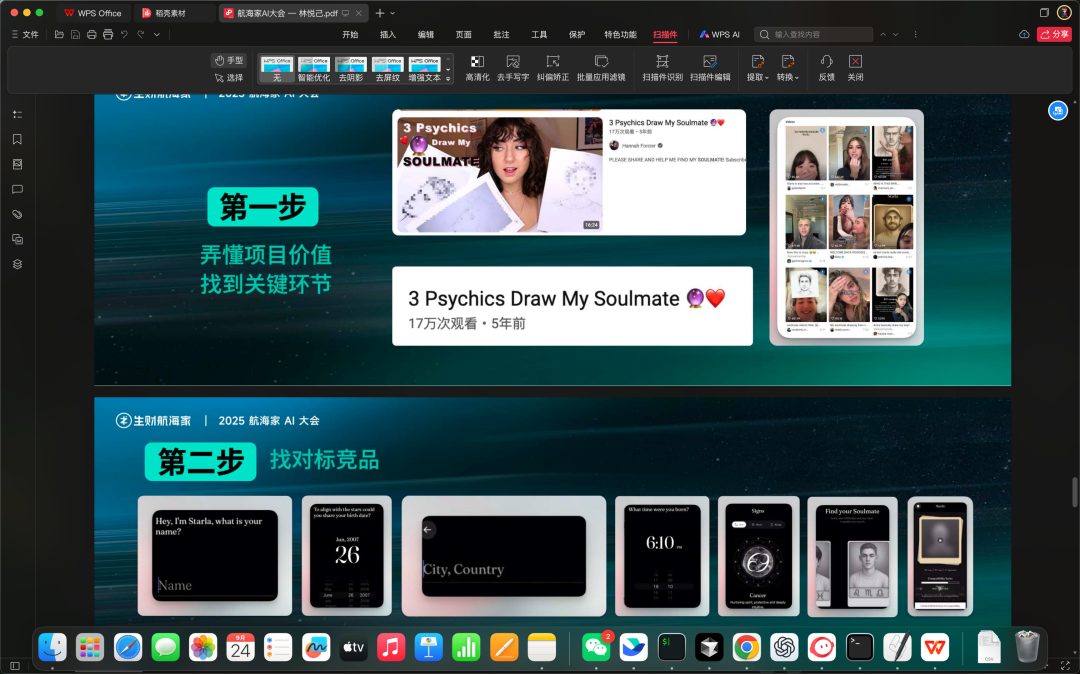Open WeChat from the Dock
The image size is (1080, 674).
click(x=596, y=647)
